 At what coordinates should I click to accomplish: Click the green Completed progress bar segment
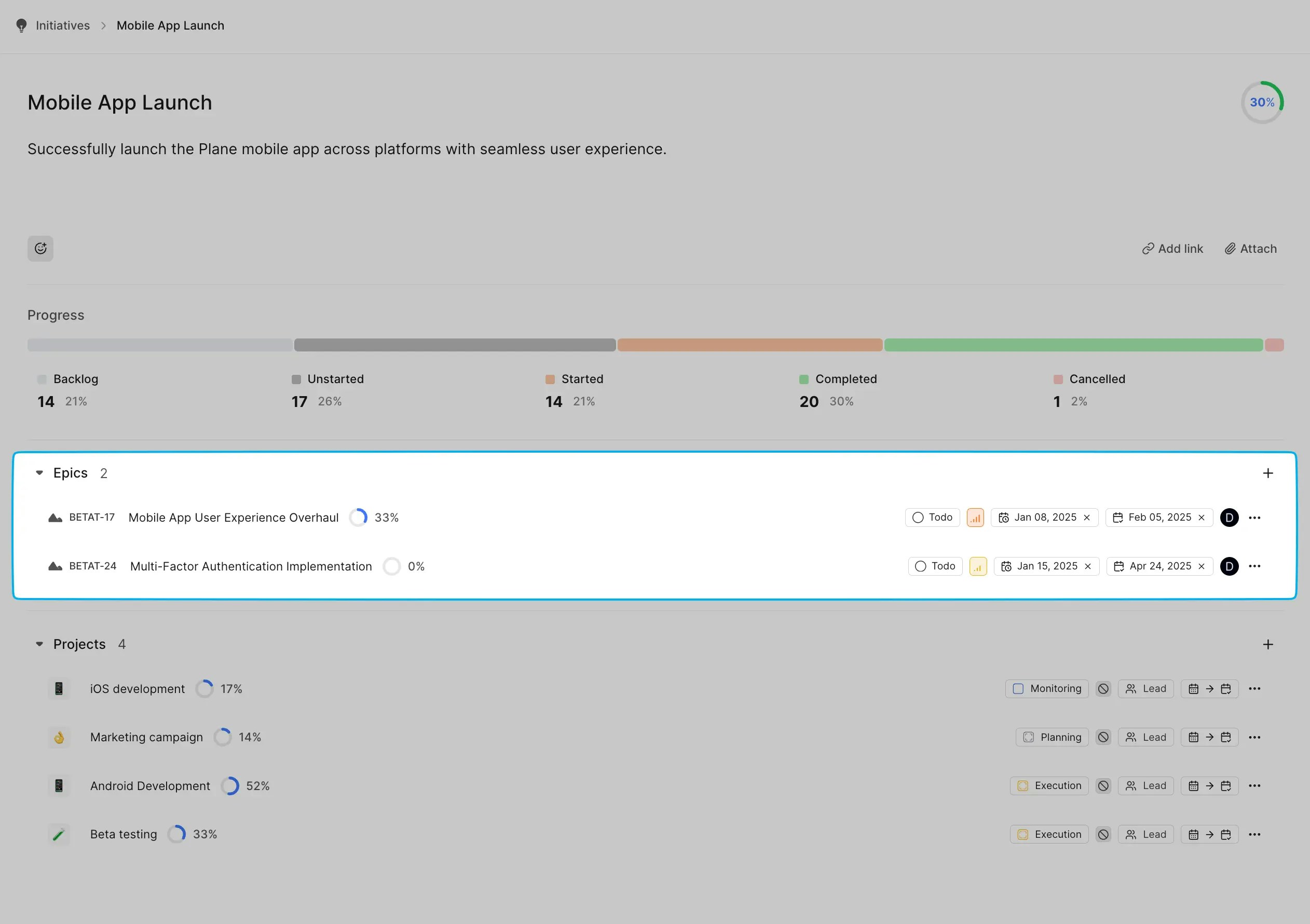click(1073, 345)
